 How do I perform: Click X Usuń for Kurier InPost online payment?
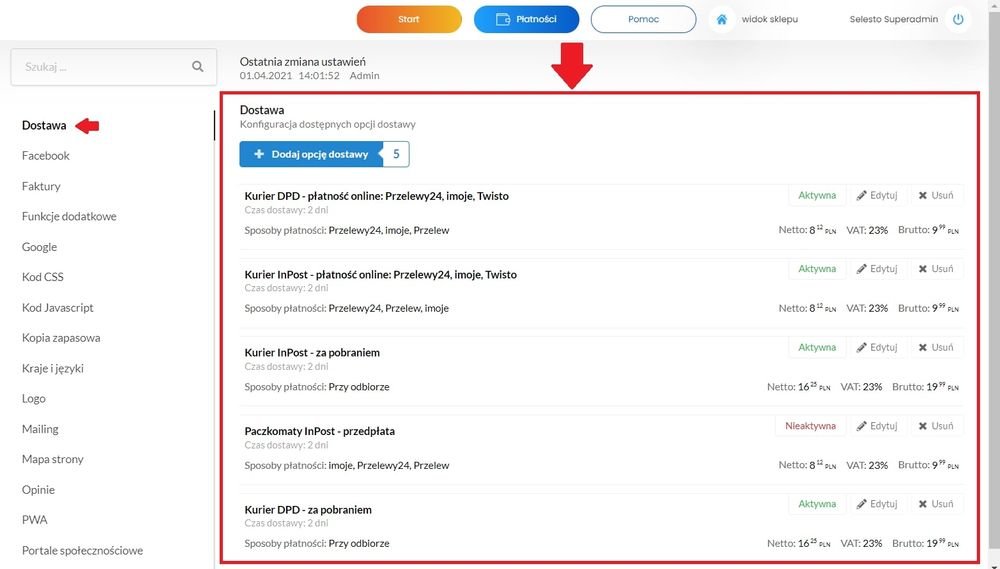point(936,269)
